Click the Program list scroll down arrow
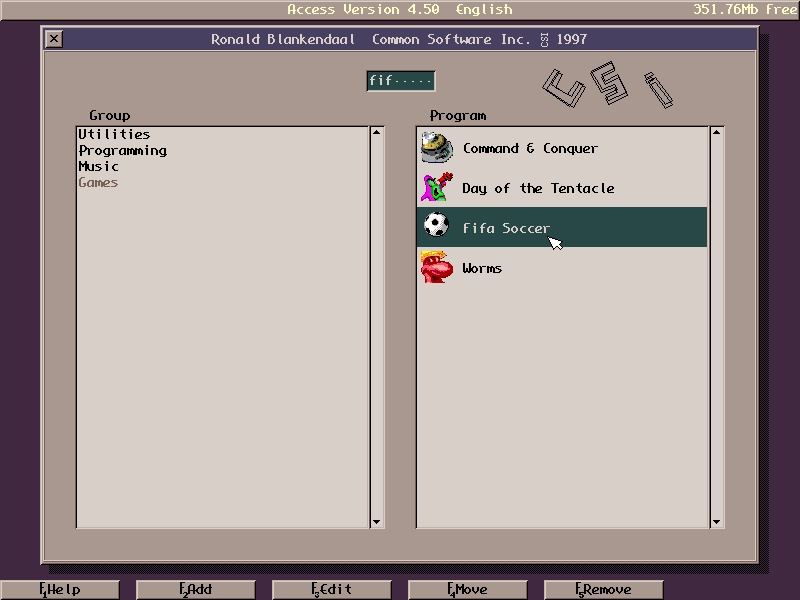Viewport: 800px width, 600px height. pos(716,521)
